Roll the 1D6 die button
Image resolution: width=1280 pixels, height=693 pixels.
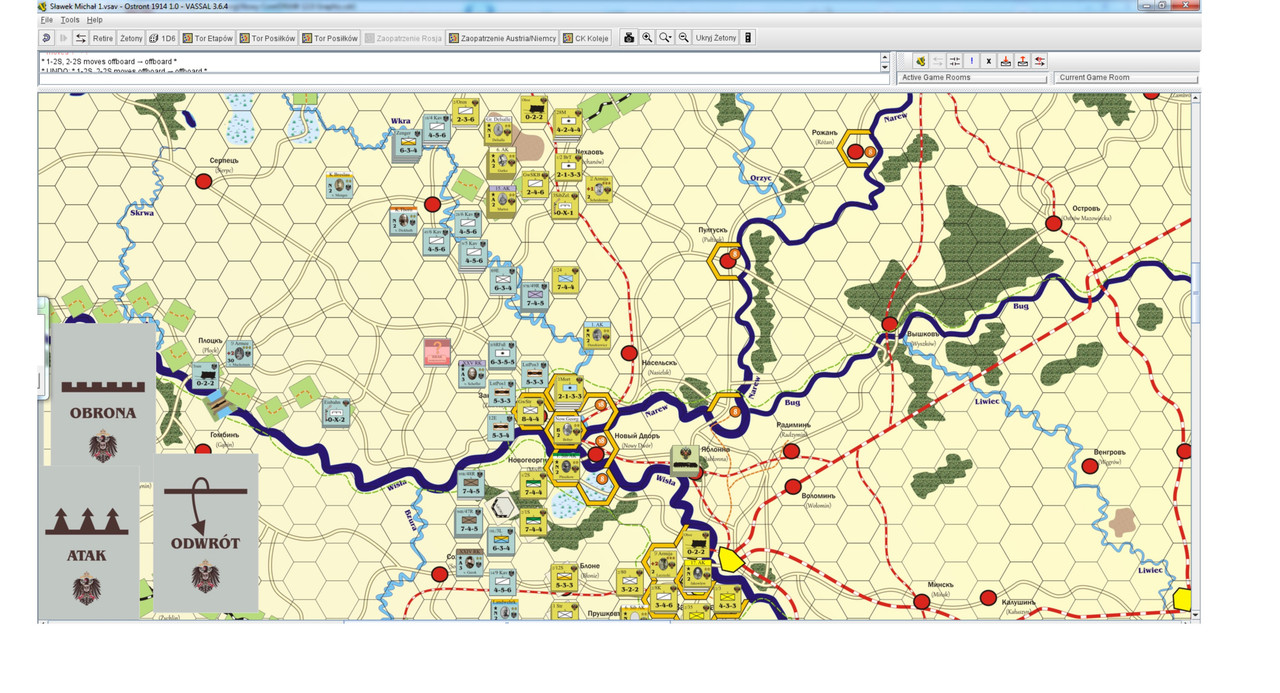point(162,38)
